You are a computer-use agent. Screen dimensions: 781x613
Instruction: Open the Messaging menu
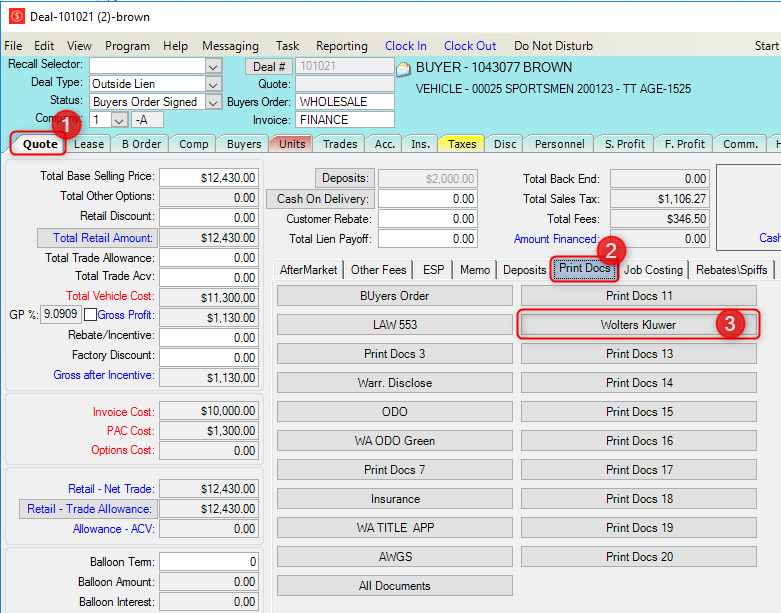click(x=230, y=46)
